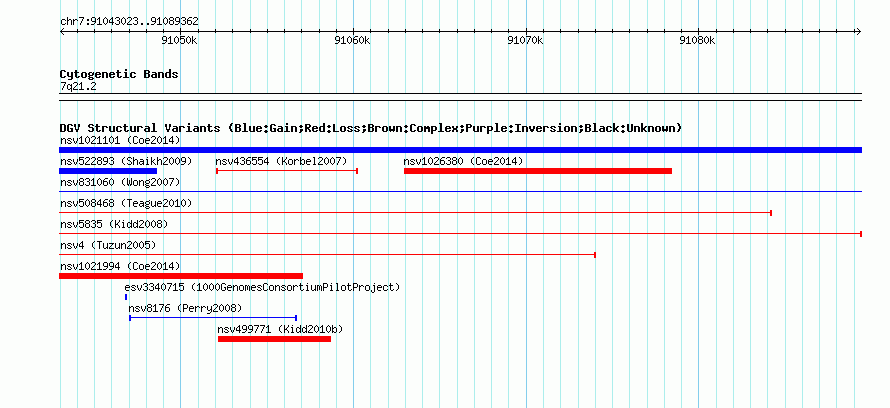Select the nsv522893 blue variant bar
Viewport: 890px width, 408px height.
(108, 171)
